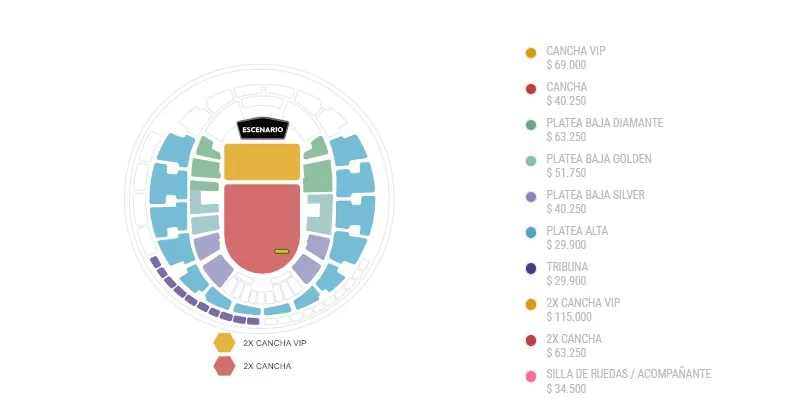Click the yellow 2X Cancha VIP hexagon icon

pos(224,343)
